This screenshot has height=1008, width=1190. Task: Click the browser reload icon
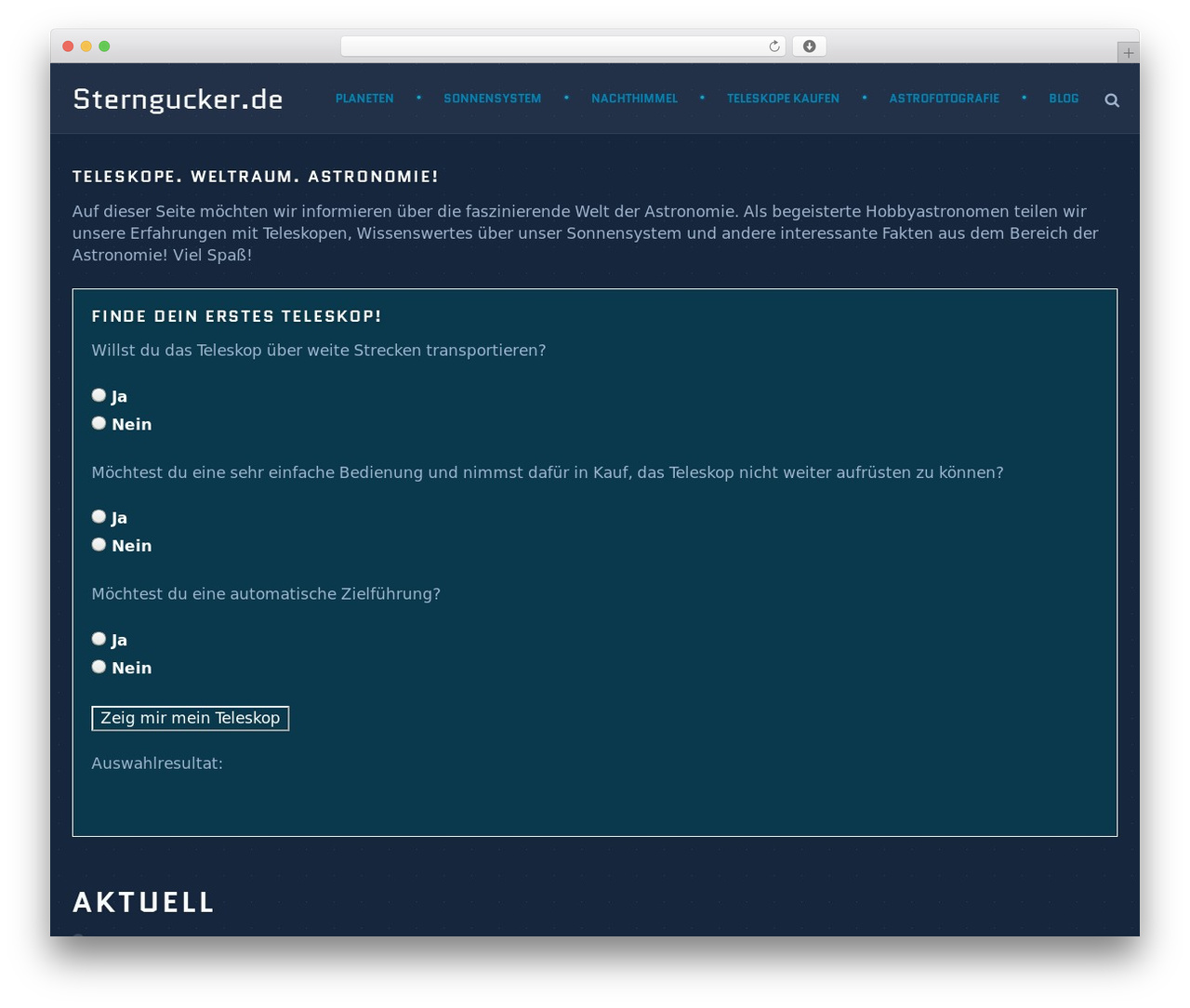point(774,46)
